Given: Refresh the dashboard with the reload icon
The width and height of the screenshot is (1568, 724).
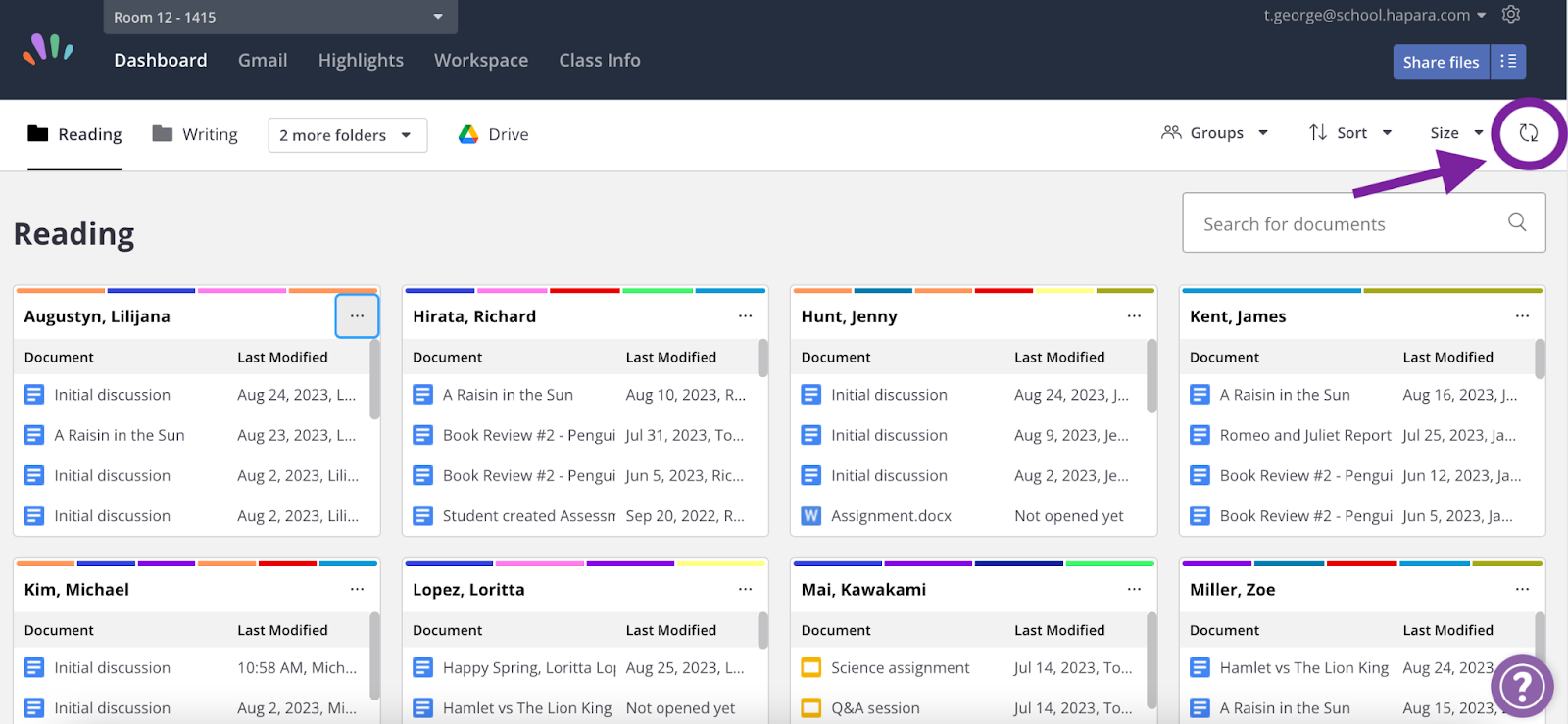Looking at the screenshot, I should (x=1529, y=133).
